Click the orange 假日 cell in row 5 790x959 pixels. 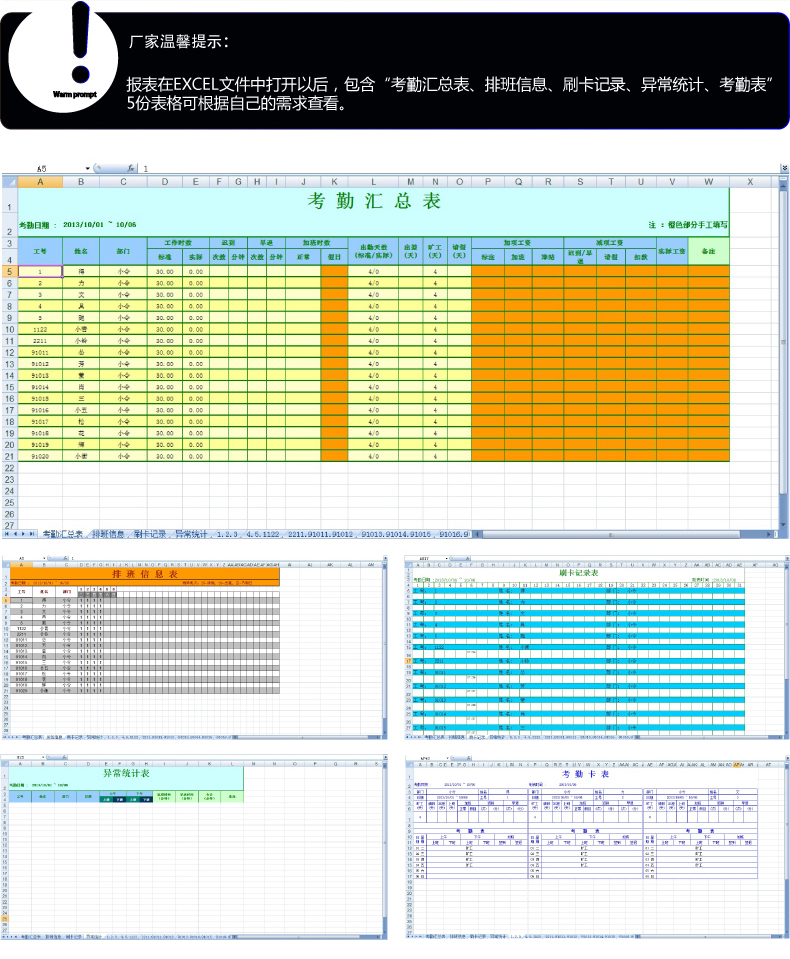click(334, 271)
